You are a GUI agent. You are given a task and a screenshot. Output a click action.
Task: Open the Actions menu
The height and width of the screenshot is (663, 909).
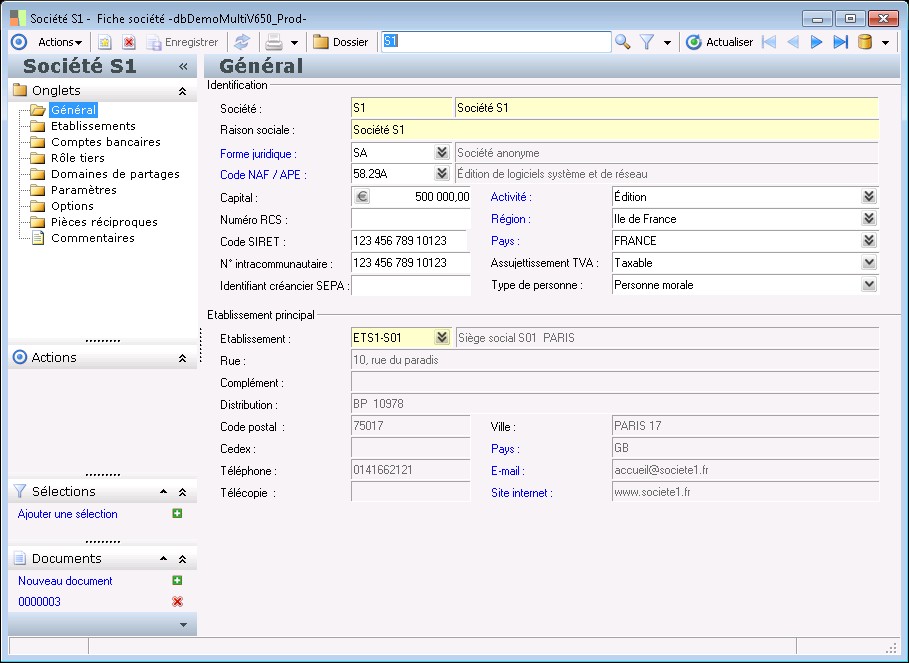click(x=59, y=42)
